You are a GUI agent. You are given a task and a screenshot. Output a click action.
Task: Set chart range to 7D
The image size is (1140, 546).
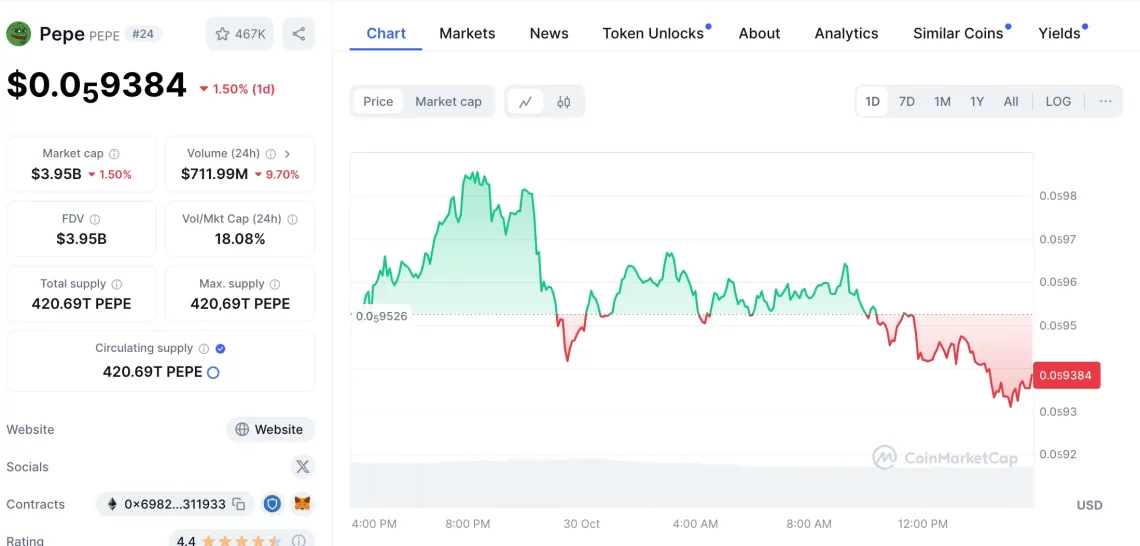[x=907, y=102]
